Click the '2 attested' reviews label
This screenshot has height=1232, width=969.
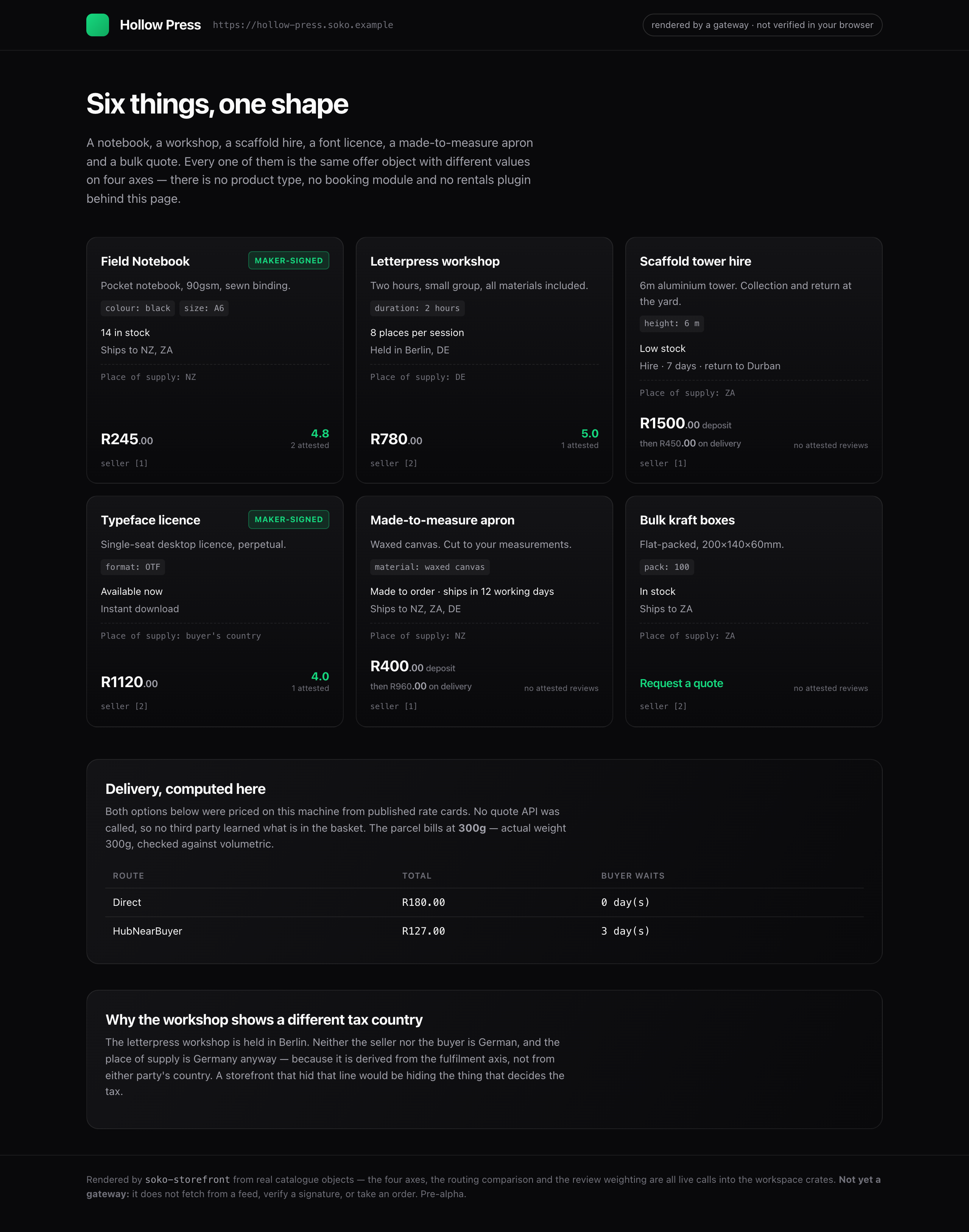pyautogui.click(x=310, y=445)
